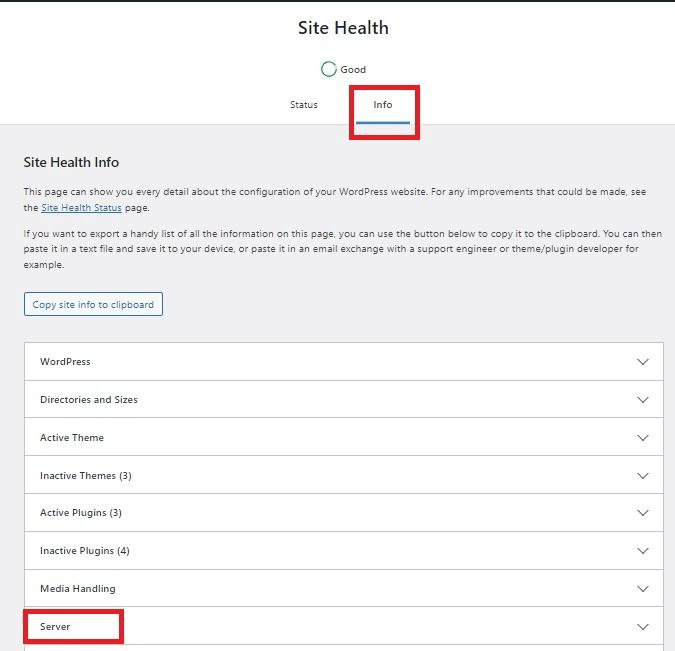Expand Inactive Themes (3) section
The height and width of the screenshot is (651, 675).
click(86, 476)
